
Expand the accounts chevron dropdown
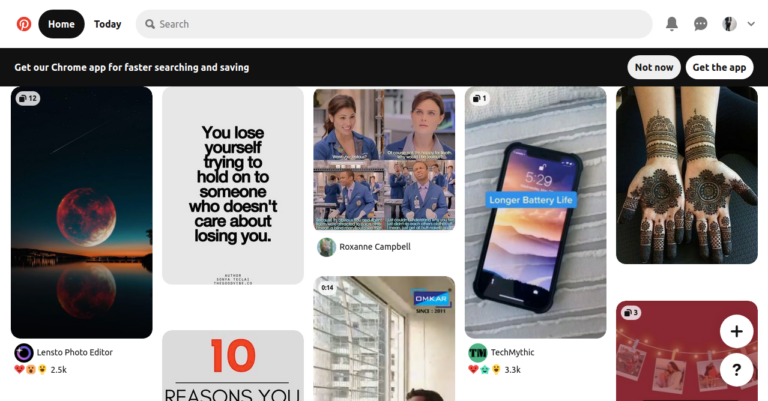point(751,24)
